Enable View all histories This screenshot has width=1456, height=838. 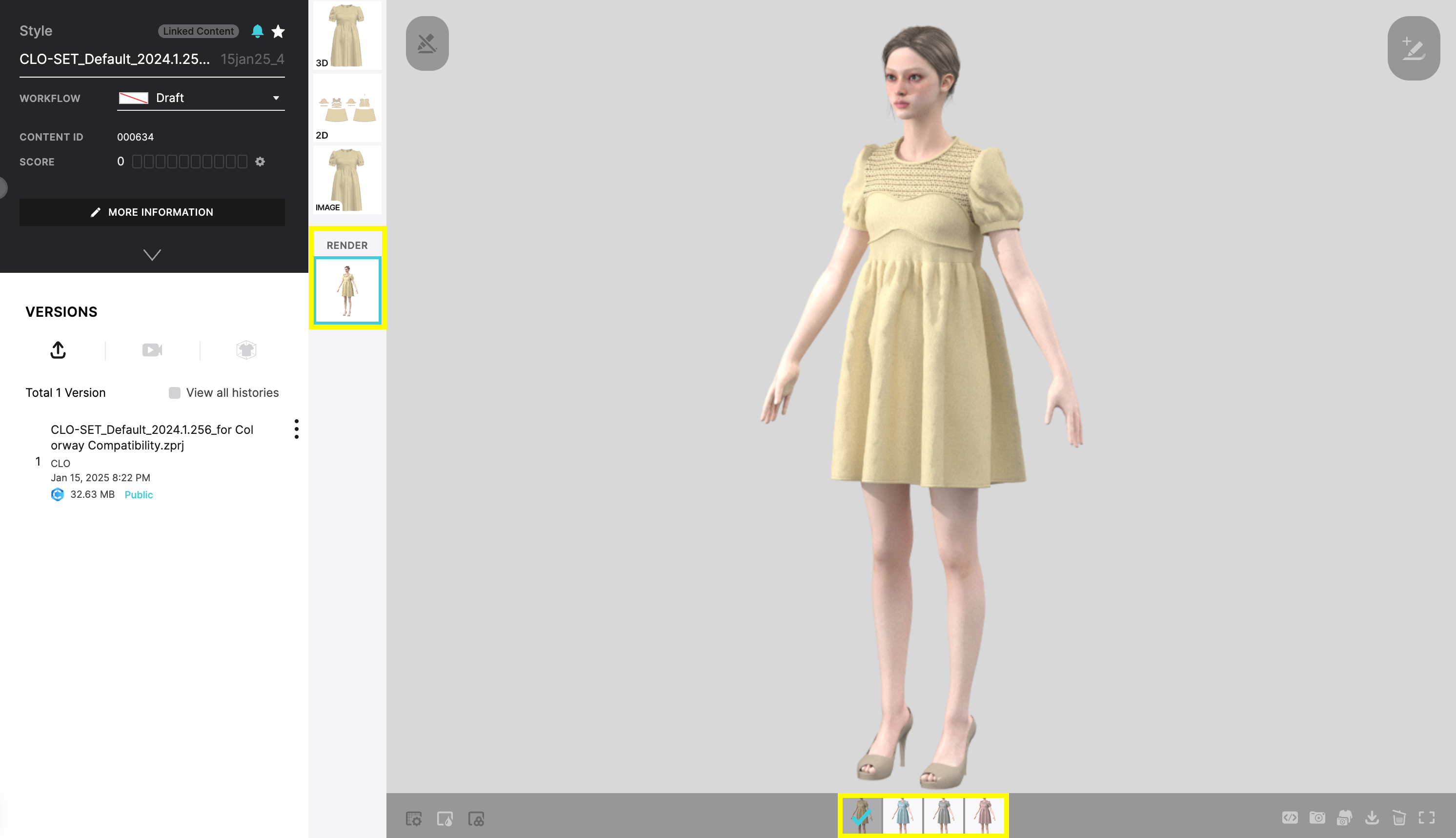pyautogui.click(x=174, y=392)
